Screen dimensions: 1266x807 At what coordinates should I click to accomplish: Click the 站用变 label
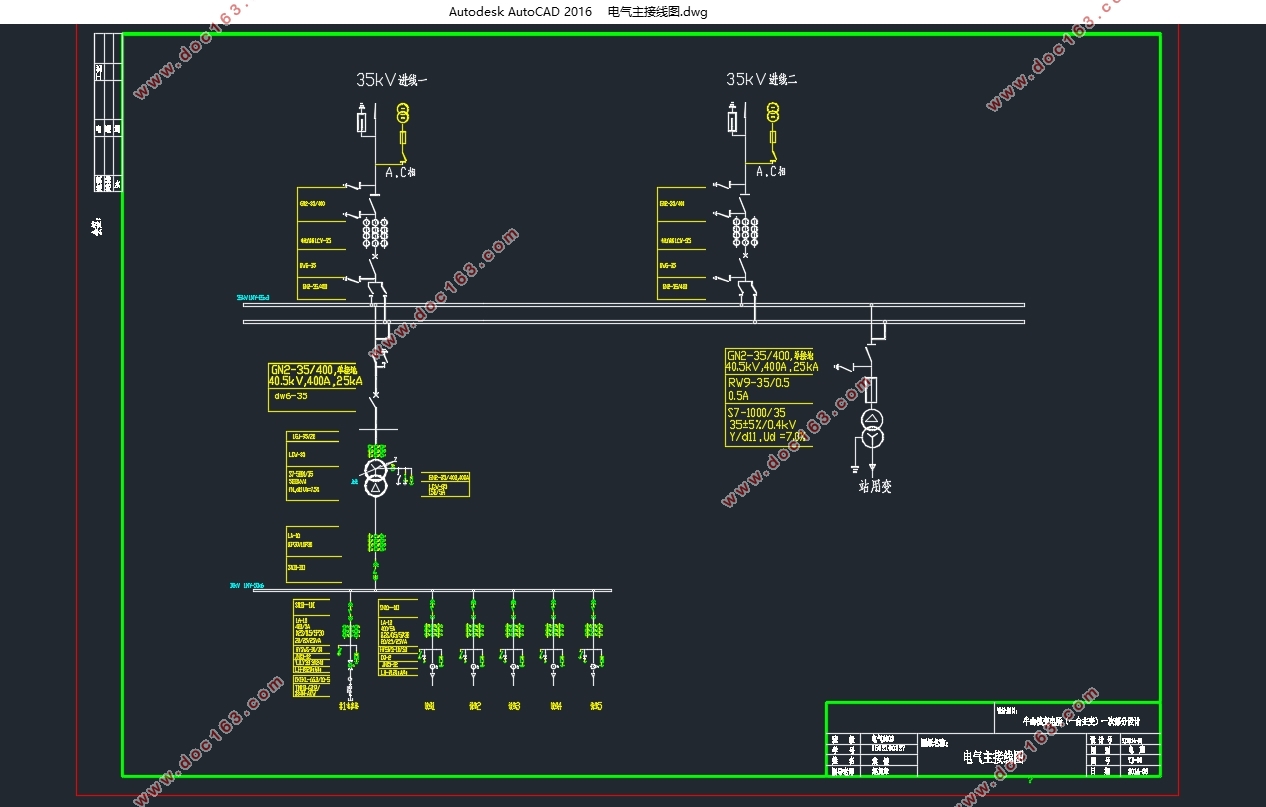coord(875,487)
